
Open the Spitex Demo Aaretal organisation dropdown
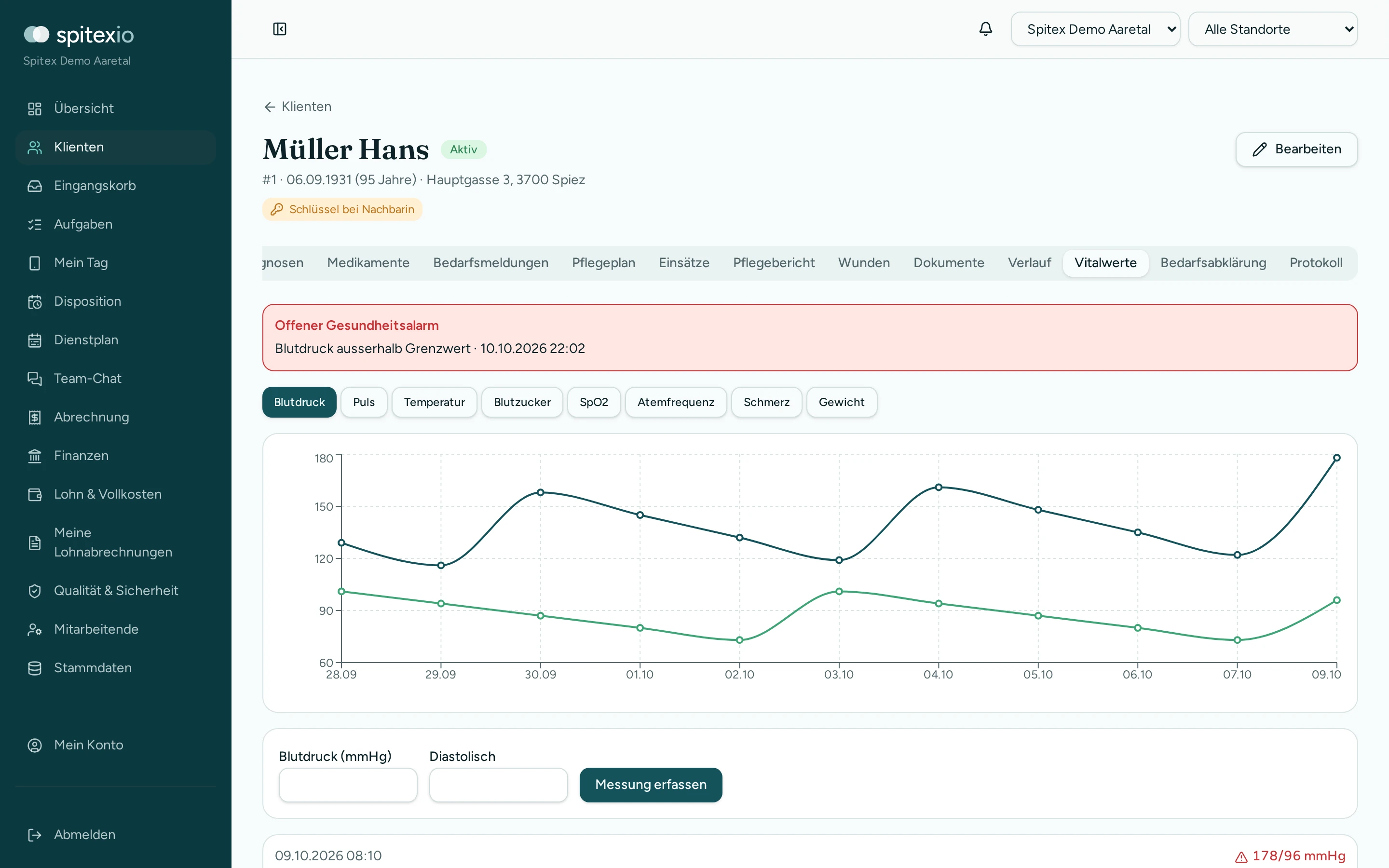(x=1095, y=29)
